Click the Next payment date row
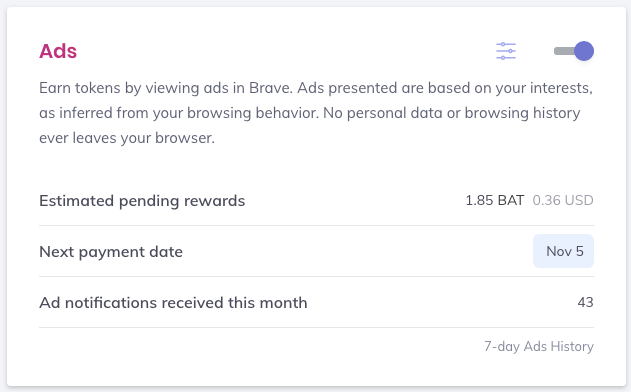The height and width of the screenshot is (392, 631). tap(316, 251)
